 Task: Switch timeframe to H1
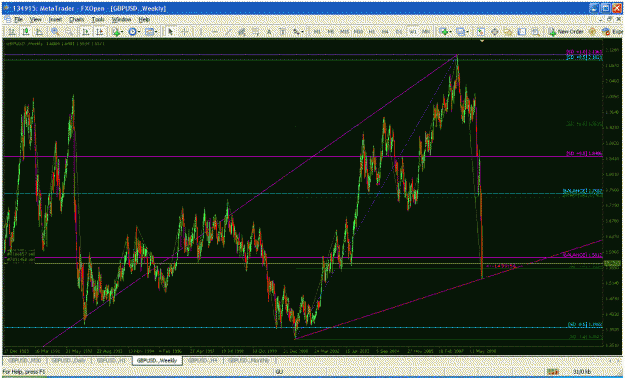[371, 32]
